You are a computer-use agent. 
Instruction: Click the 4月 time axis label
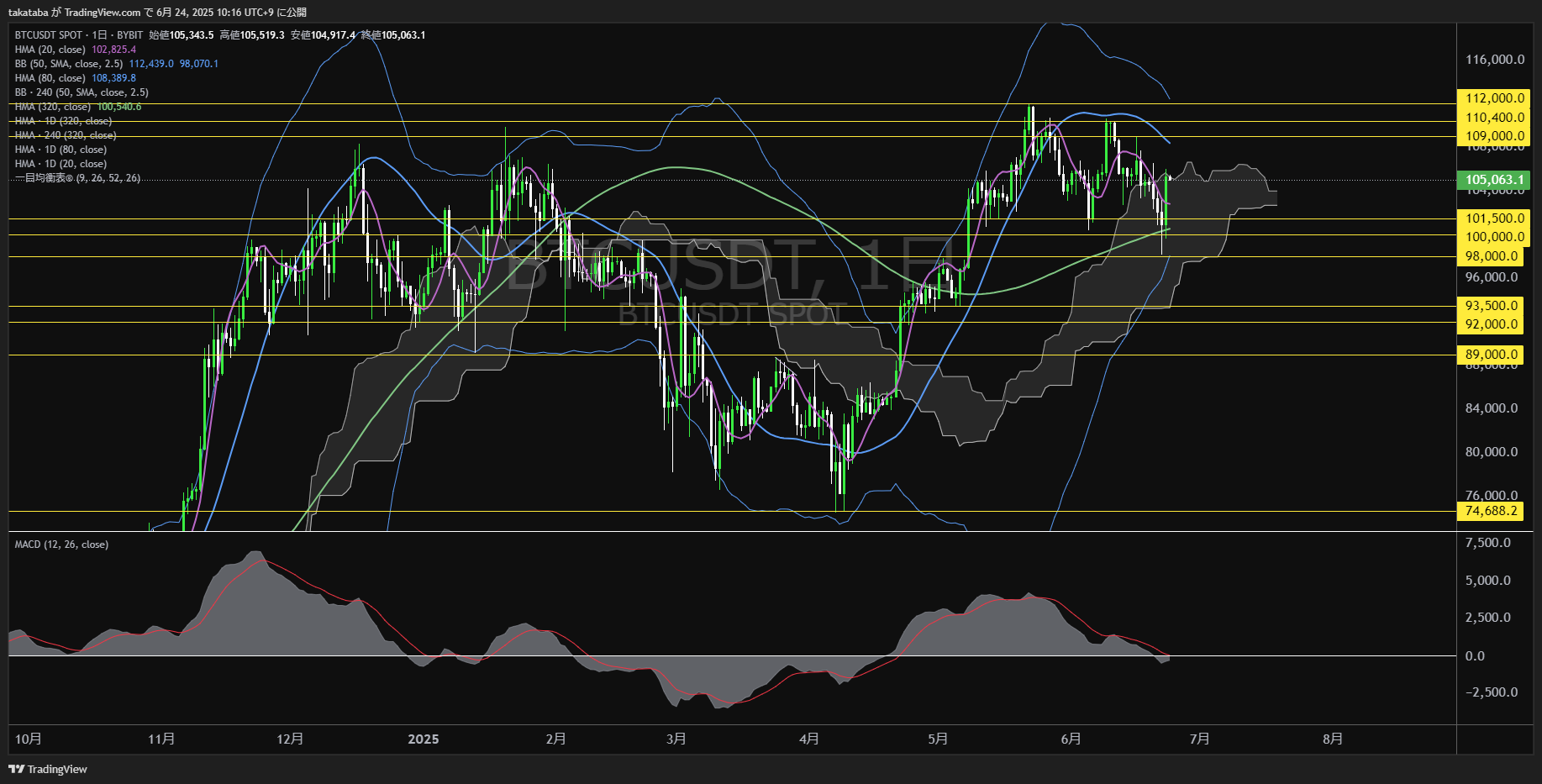click(x=808, y=739)
